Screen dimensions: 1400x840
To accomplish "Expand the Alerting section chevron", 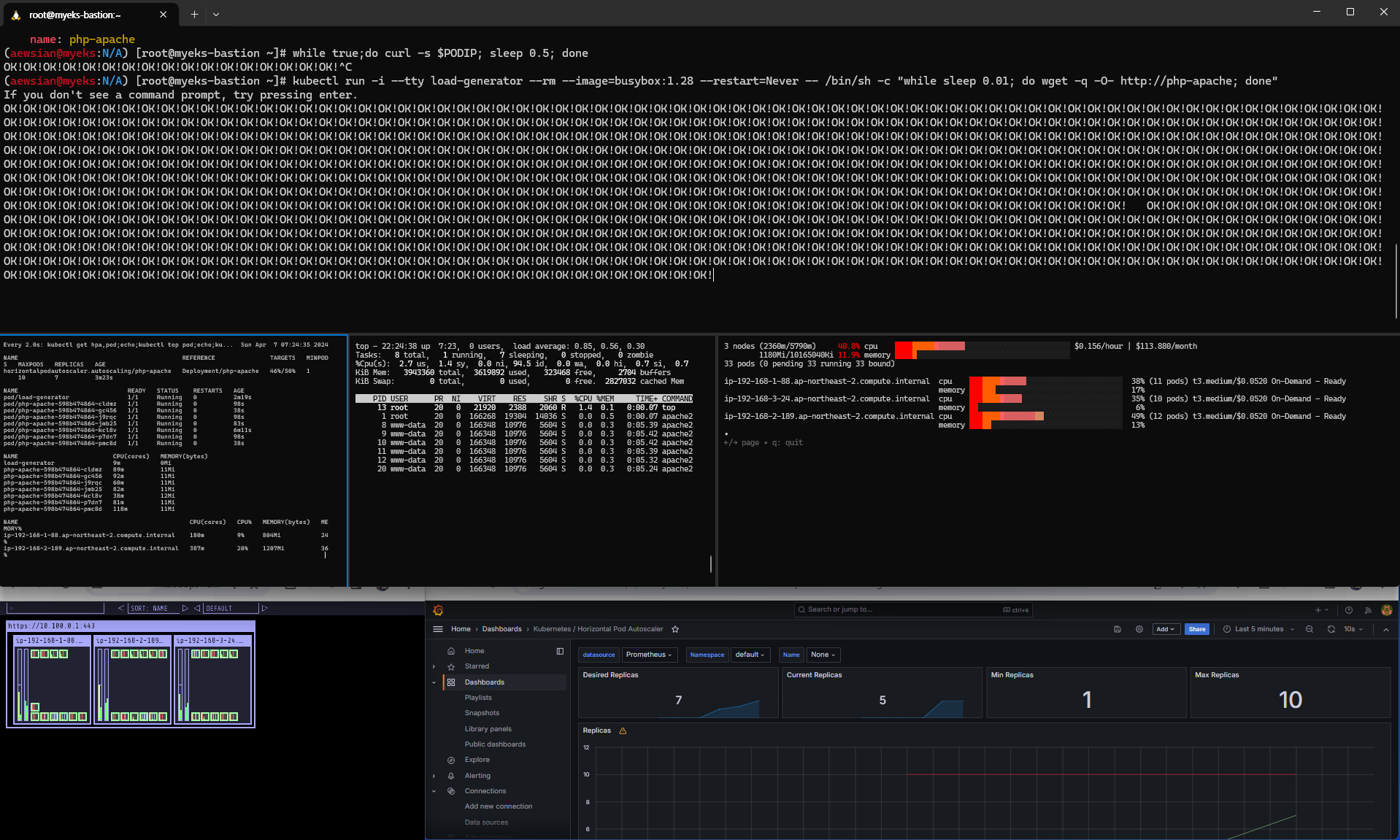I will click(434, 776).
